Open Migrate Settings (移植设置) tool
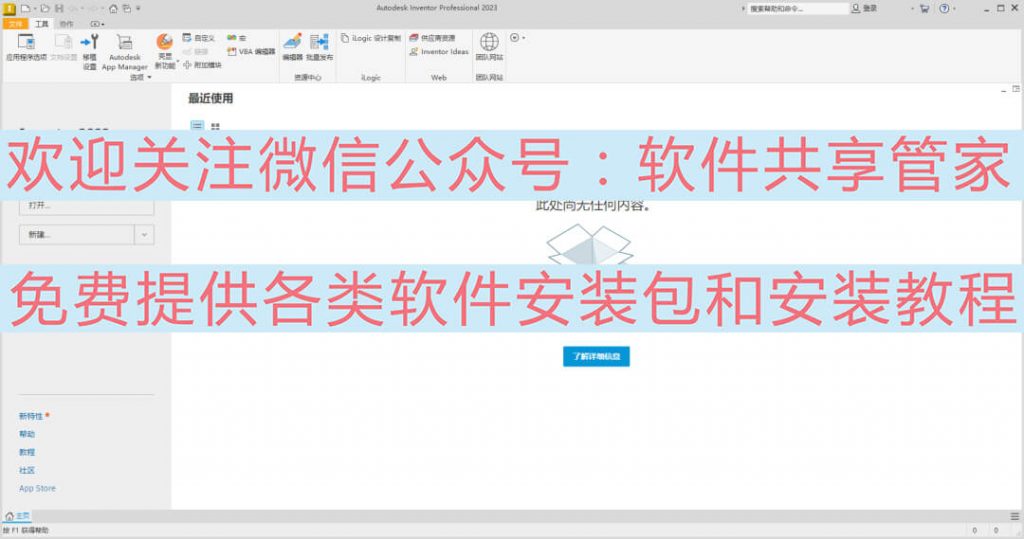The image size is (1024, 539). coord(89,52)
